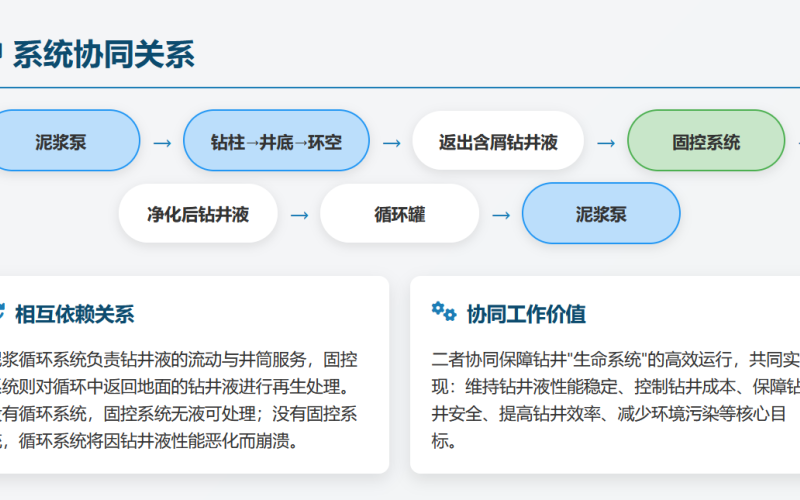Click the 相互依赖关系 card title

tap(74, 314)
